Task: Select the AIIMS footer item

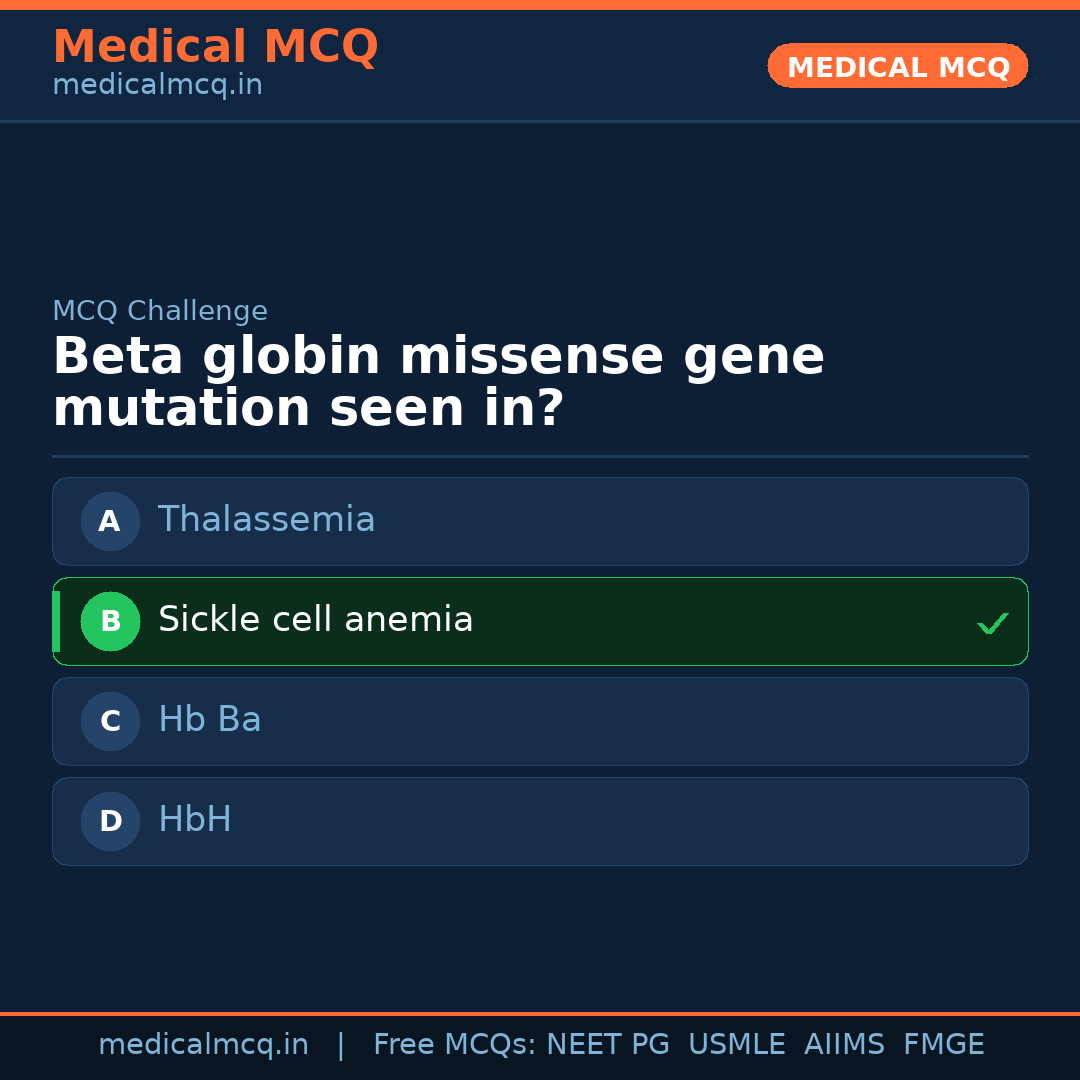Action: (x=844, y=1045)
